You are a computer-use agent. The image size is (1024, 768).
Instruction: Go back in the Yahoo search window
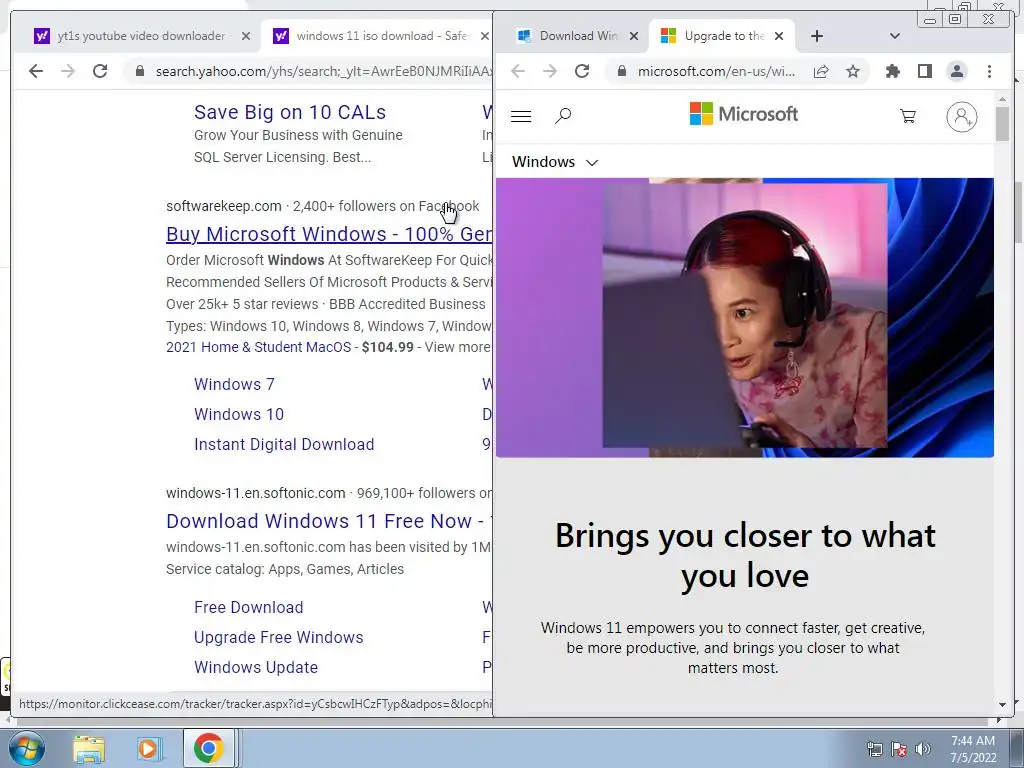(36, 71)
